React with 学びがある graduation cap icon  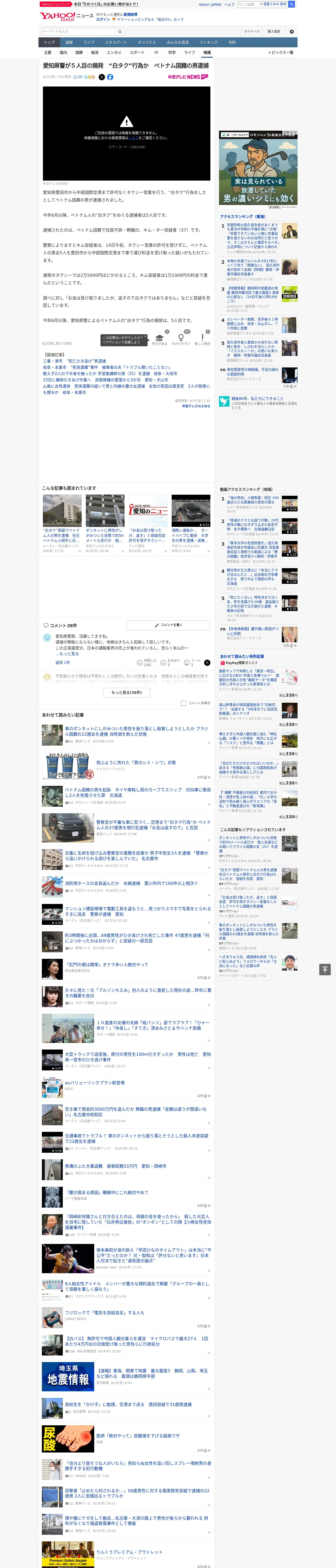[159, 338]
